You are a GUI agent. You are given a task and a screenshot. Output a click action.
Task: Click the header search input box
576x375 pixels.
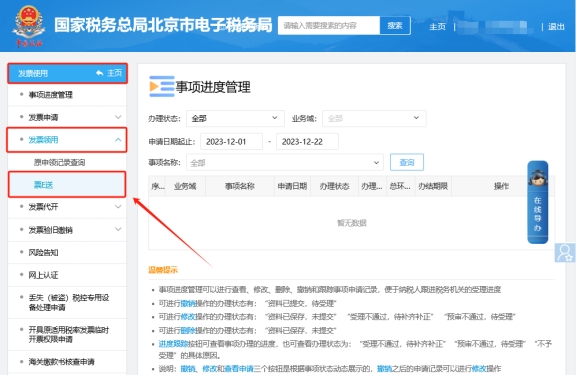(x=329, y=26)
